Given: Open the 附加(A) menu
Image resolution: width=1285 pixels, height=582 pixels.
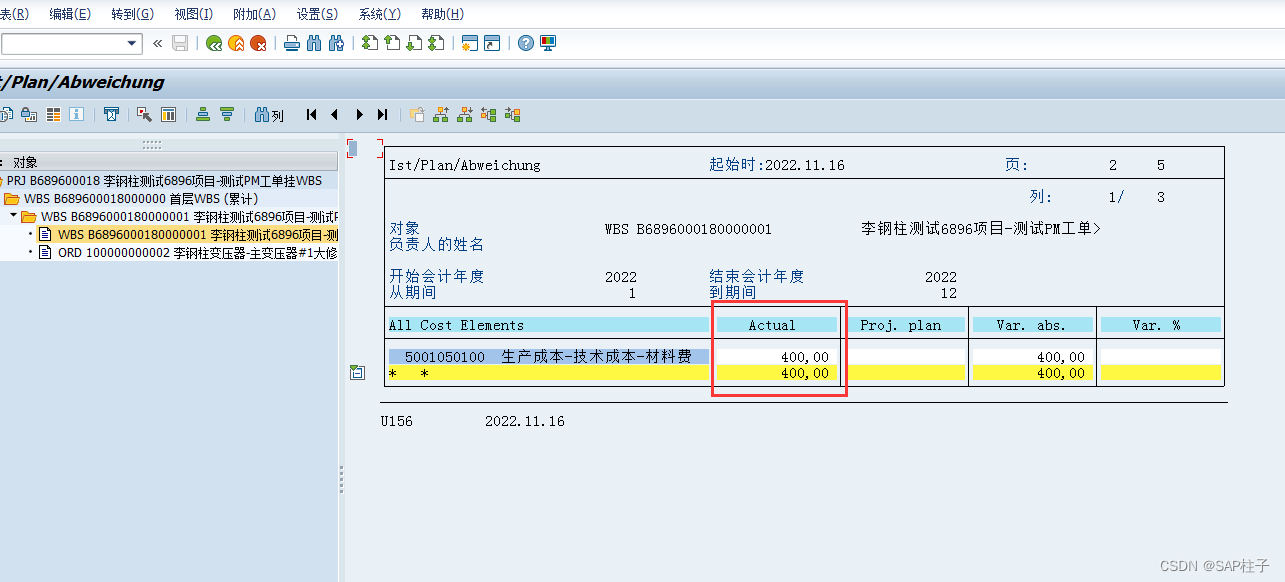Looking at the screenshot, I should [x=254, y=14].
